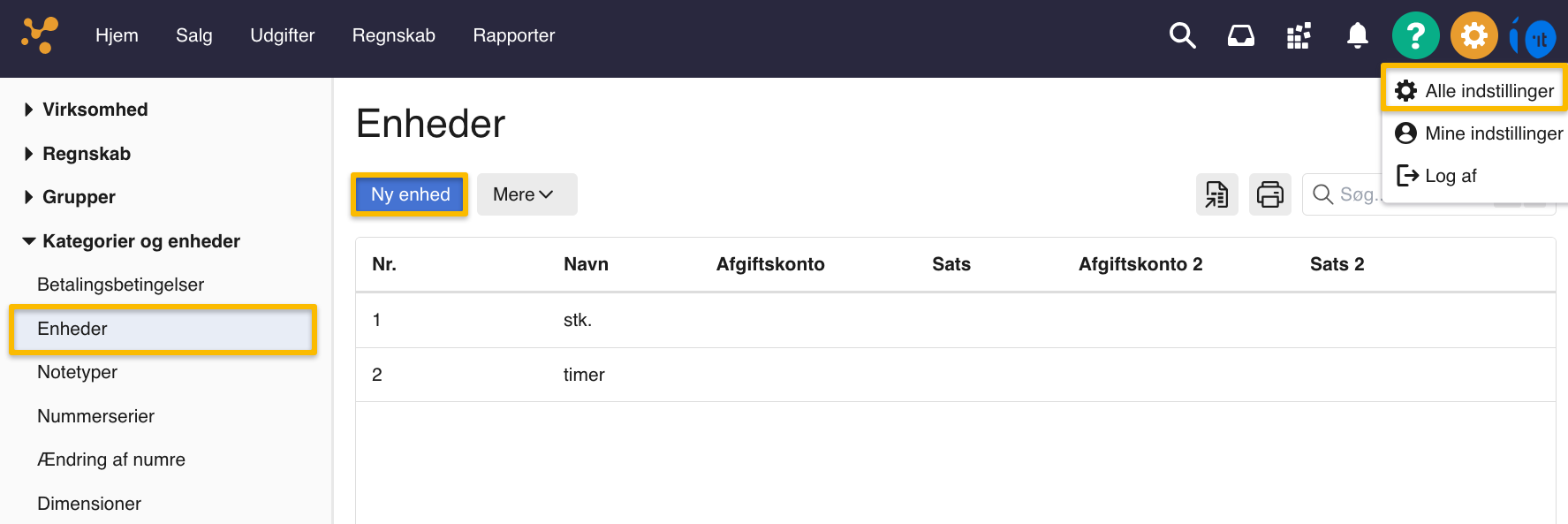The height and width of the screenshot is (524, 1568).
Task: Open the apps grid icon
Action: 1299,35
